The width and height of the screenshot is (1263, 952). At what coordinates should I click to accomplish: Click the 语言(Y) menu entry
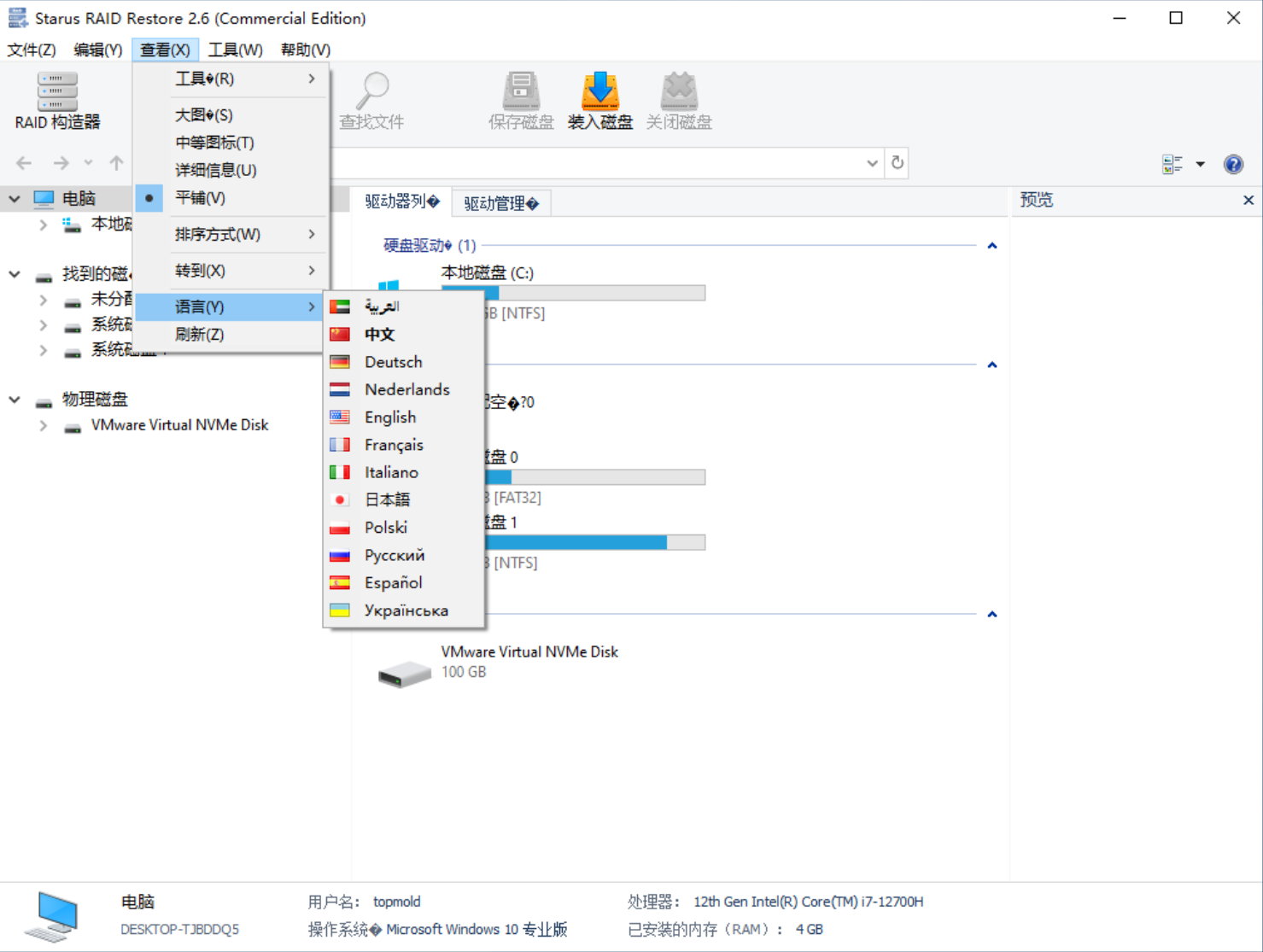point(231,307)
